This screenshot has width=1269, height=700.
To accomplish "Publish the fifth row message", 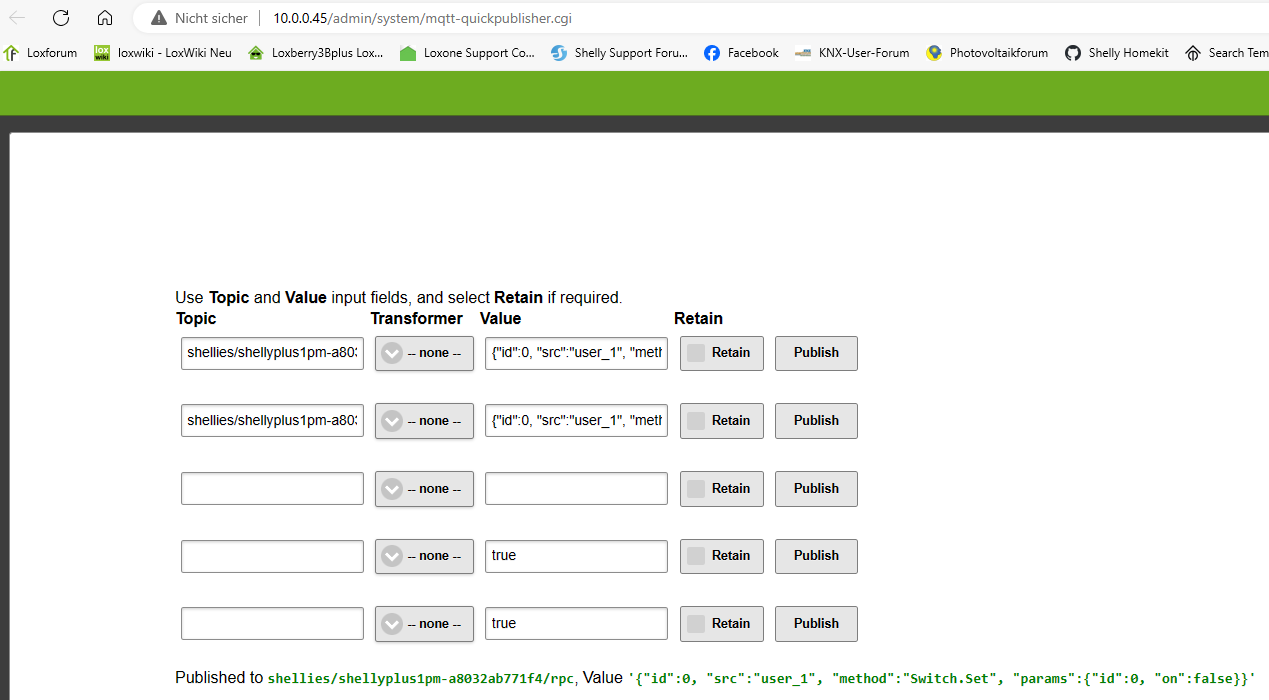I will 816,623.
